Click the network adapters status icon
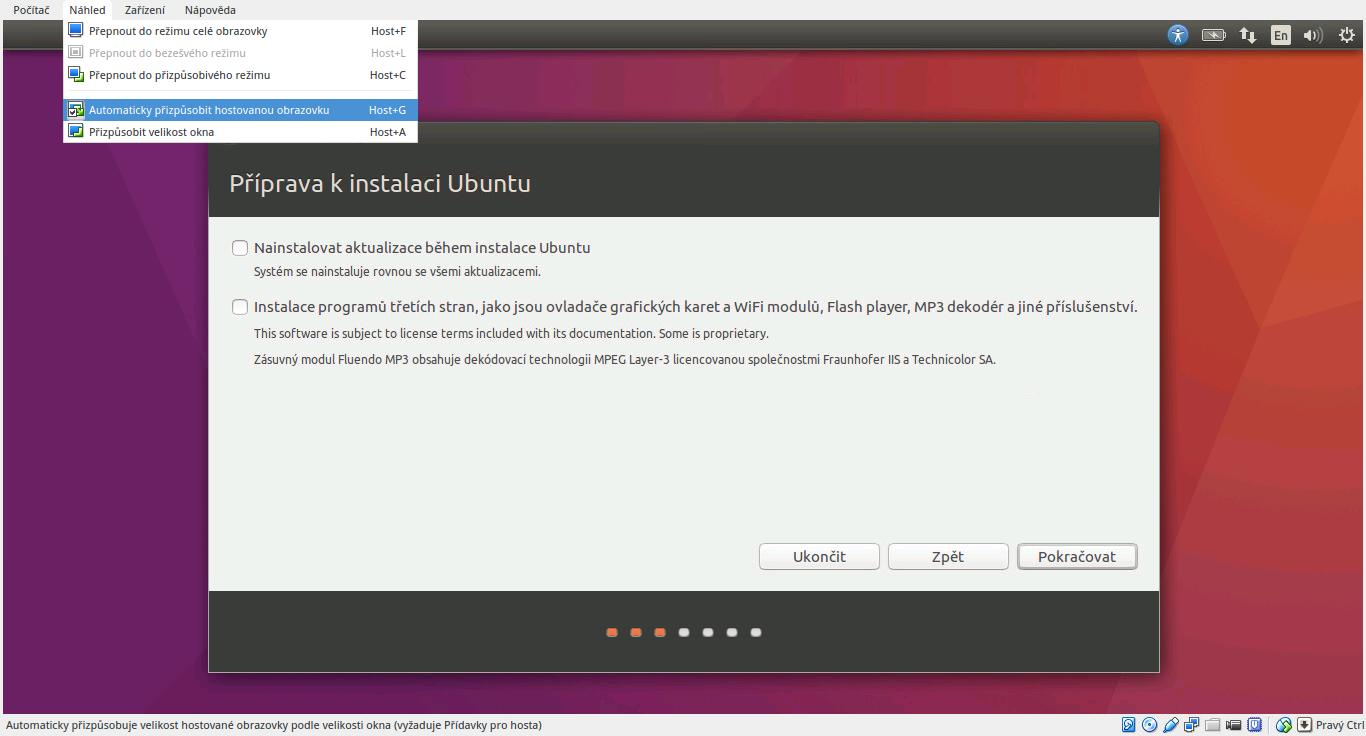 point(1191,725)
